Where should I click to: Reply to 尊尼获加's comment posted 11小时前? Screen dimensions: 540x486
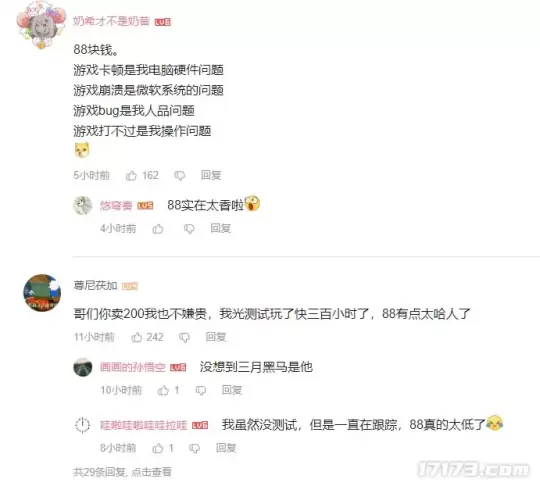click(x=216, y=337)
